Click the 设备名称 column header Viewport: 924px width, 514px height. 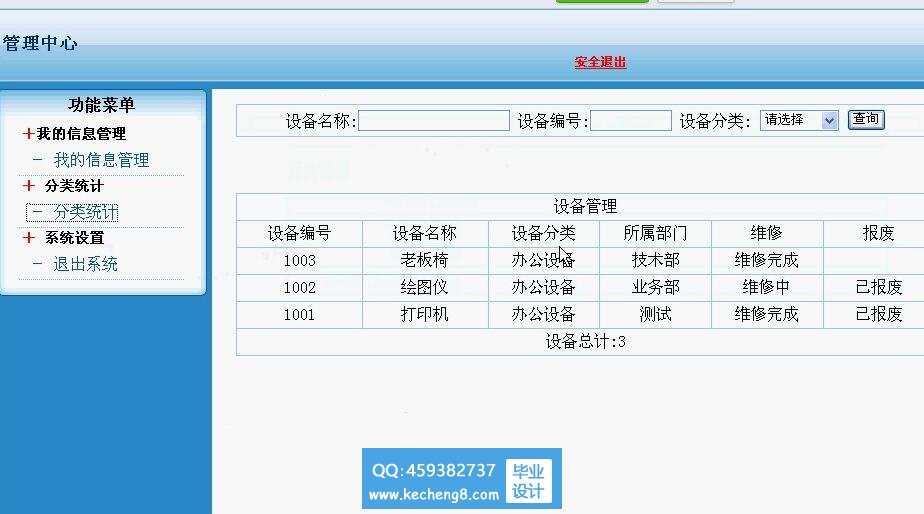point(425,233)
